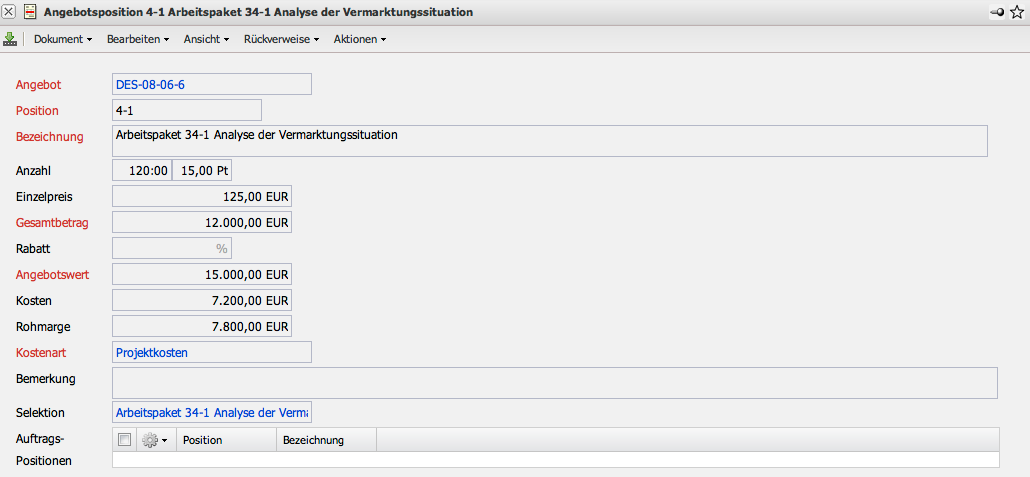This screenshot has width=1030, height=477.
Task: Open the Ansicht dropdown
Action: (206, 39)
